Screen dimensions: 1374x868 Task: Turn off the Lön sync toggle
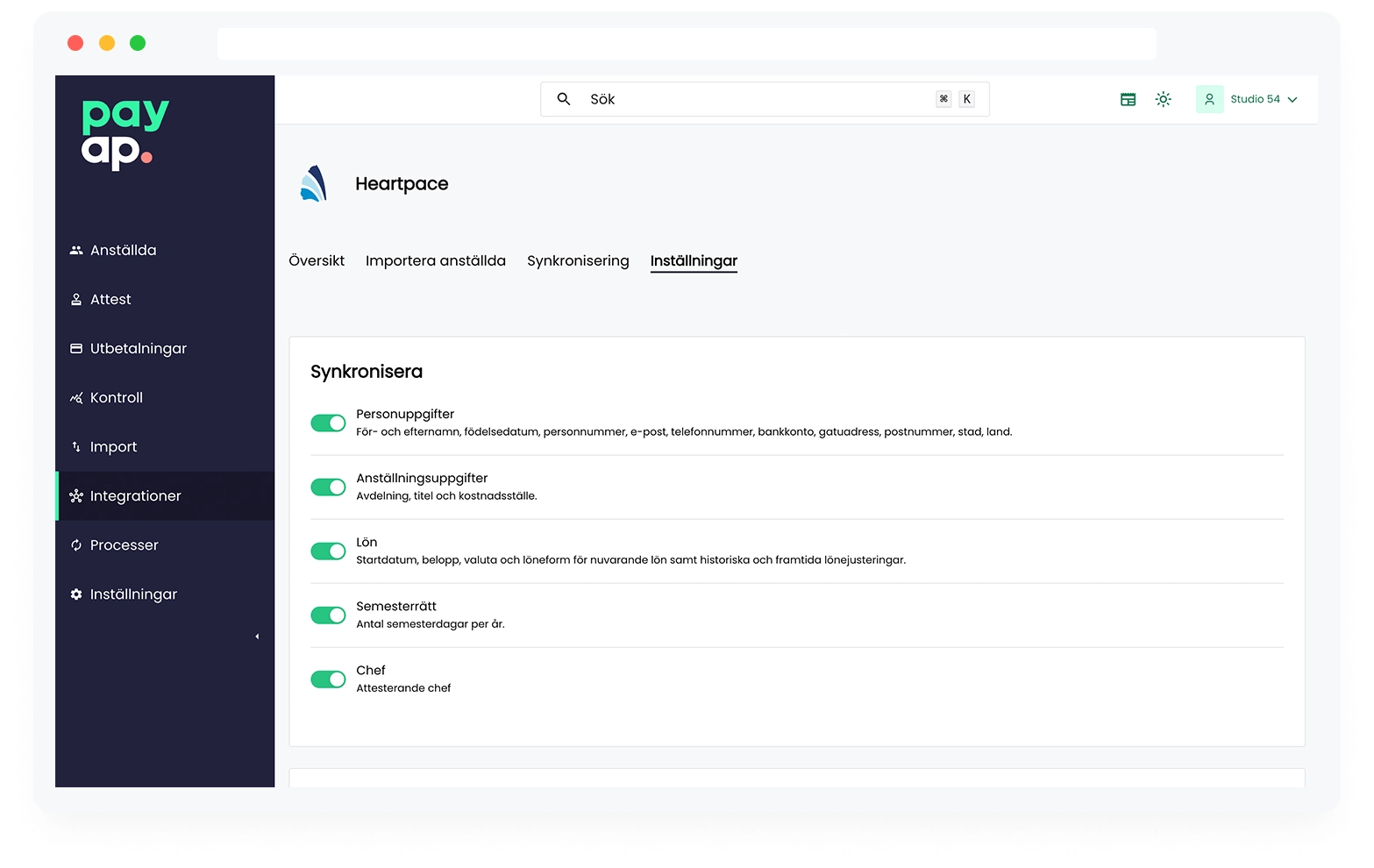coord(328,551)
